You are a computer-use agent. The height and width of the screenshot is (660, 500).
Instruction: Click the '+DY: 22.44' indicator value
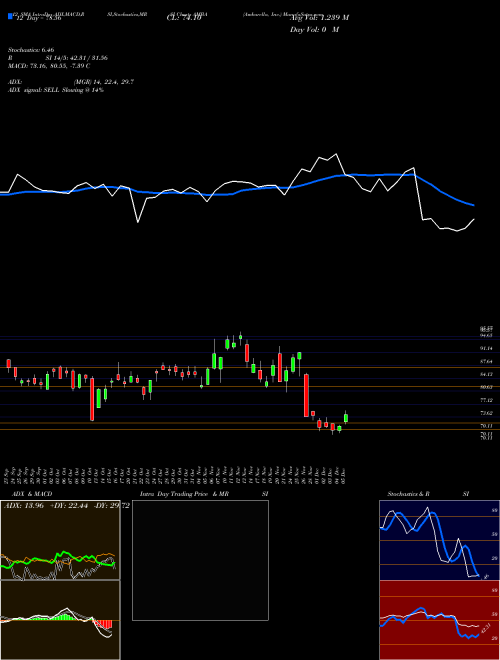tap(69, 506)
